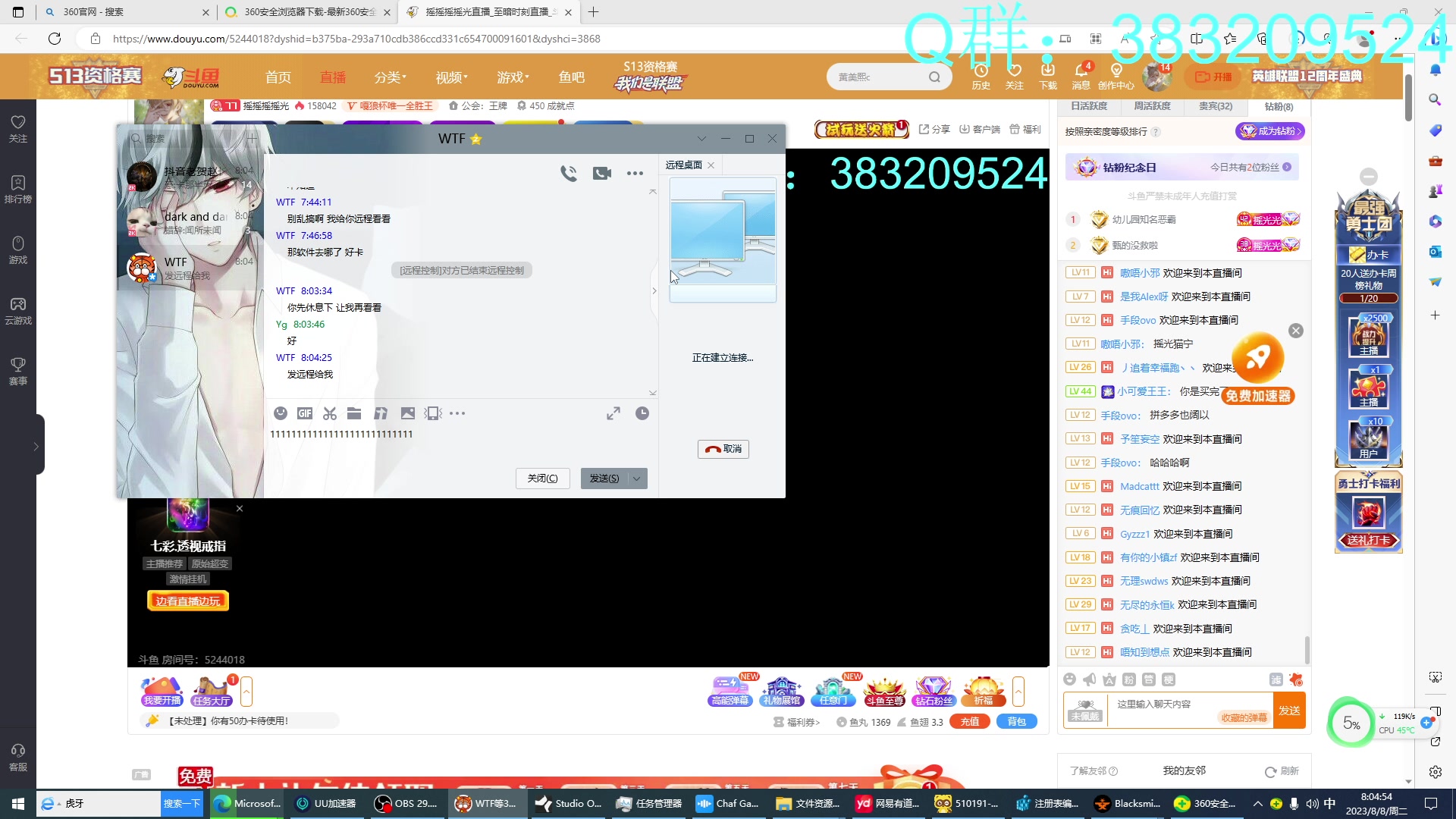Open 排行榜 in the Douyu sidebar
1456x819 pixels.
coord(18,190)
